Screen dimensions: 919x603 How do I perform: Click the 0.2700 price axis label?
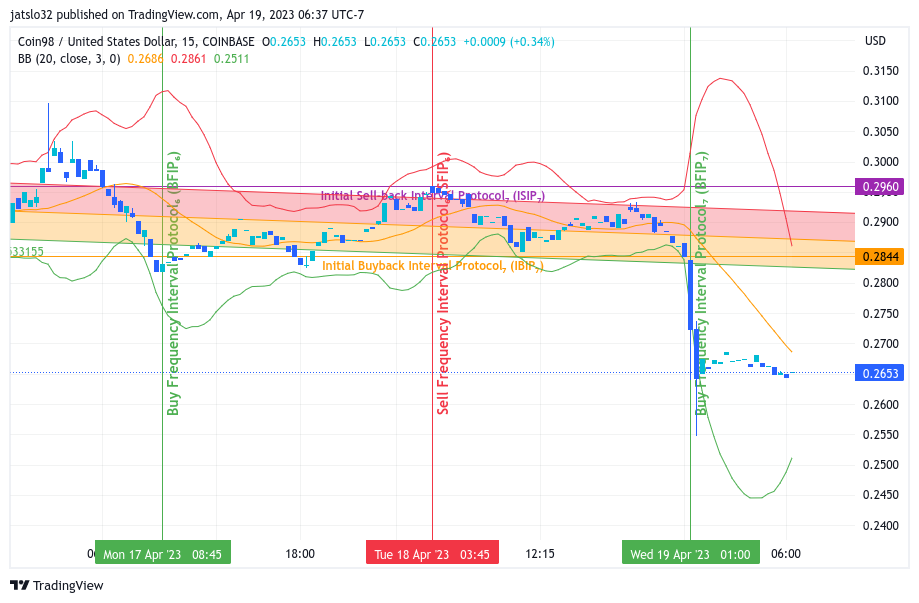[x=881, y=344]
